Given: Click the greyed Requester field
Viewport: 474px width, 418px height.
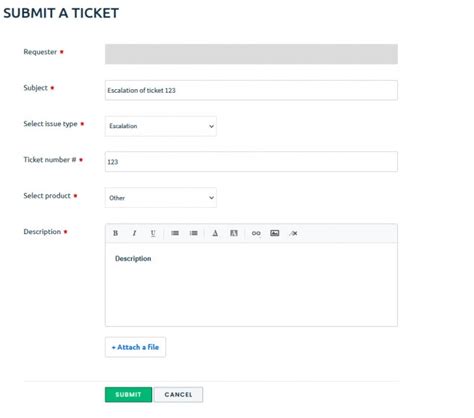Looking at the screenshot, I should tap(251, 54).
